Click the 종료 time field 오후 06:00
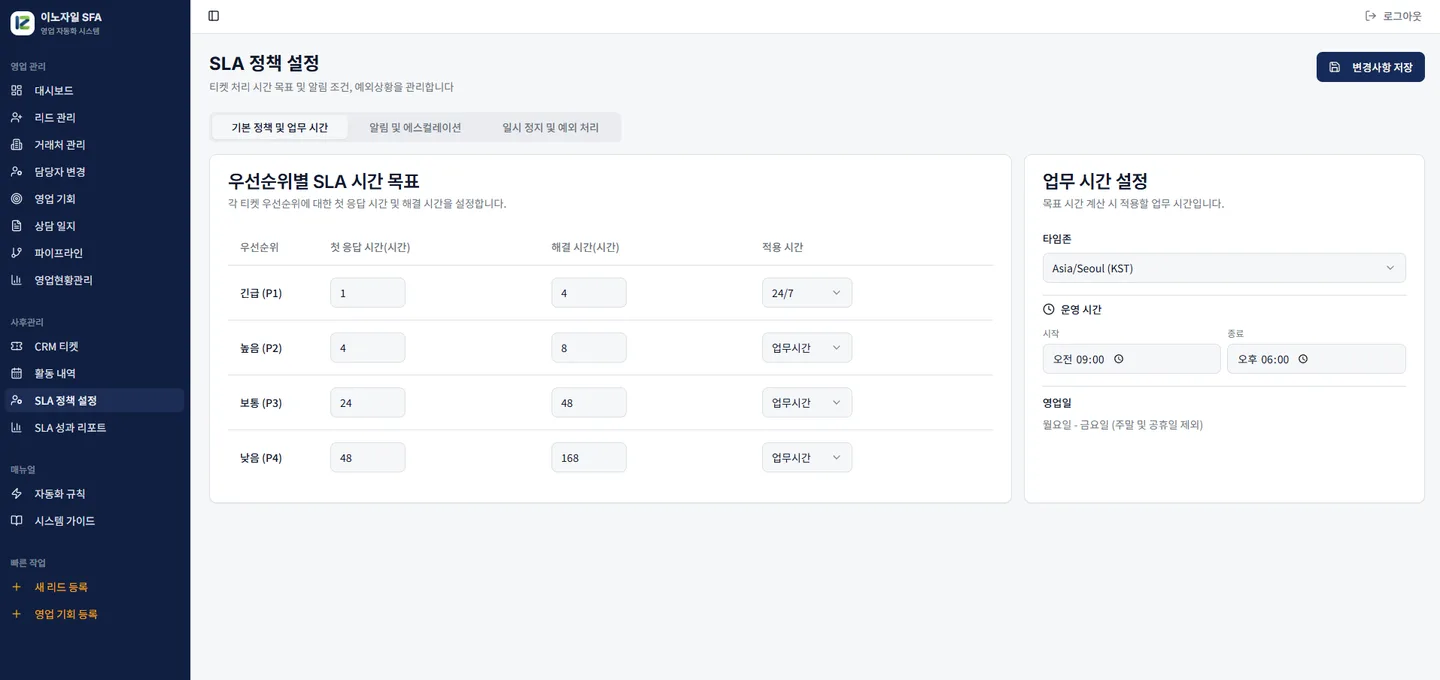 [1316, 359]
